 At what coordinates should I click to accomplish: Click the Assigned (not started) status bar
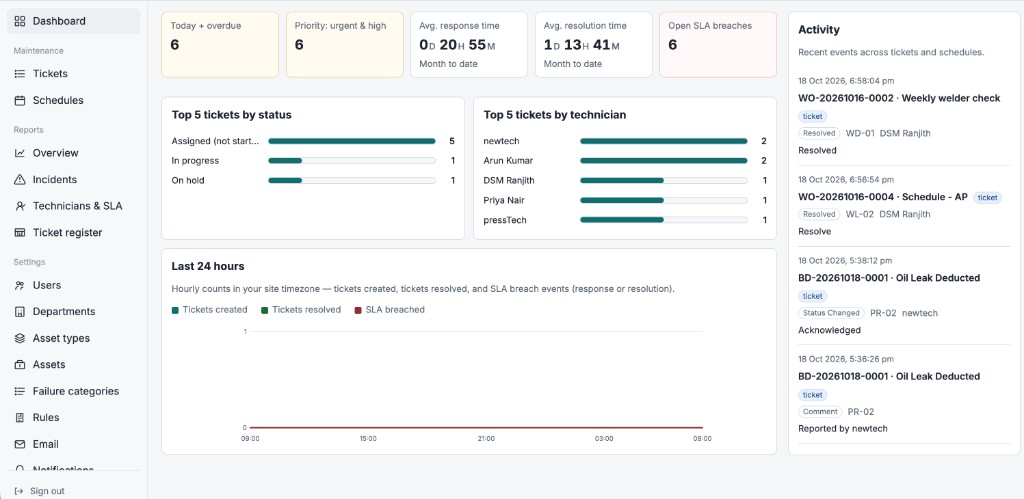(x=352, y=141)
